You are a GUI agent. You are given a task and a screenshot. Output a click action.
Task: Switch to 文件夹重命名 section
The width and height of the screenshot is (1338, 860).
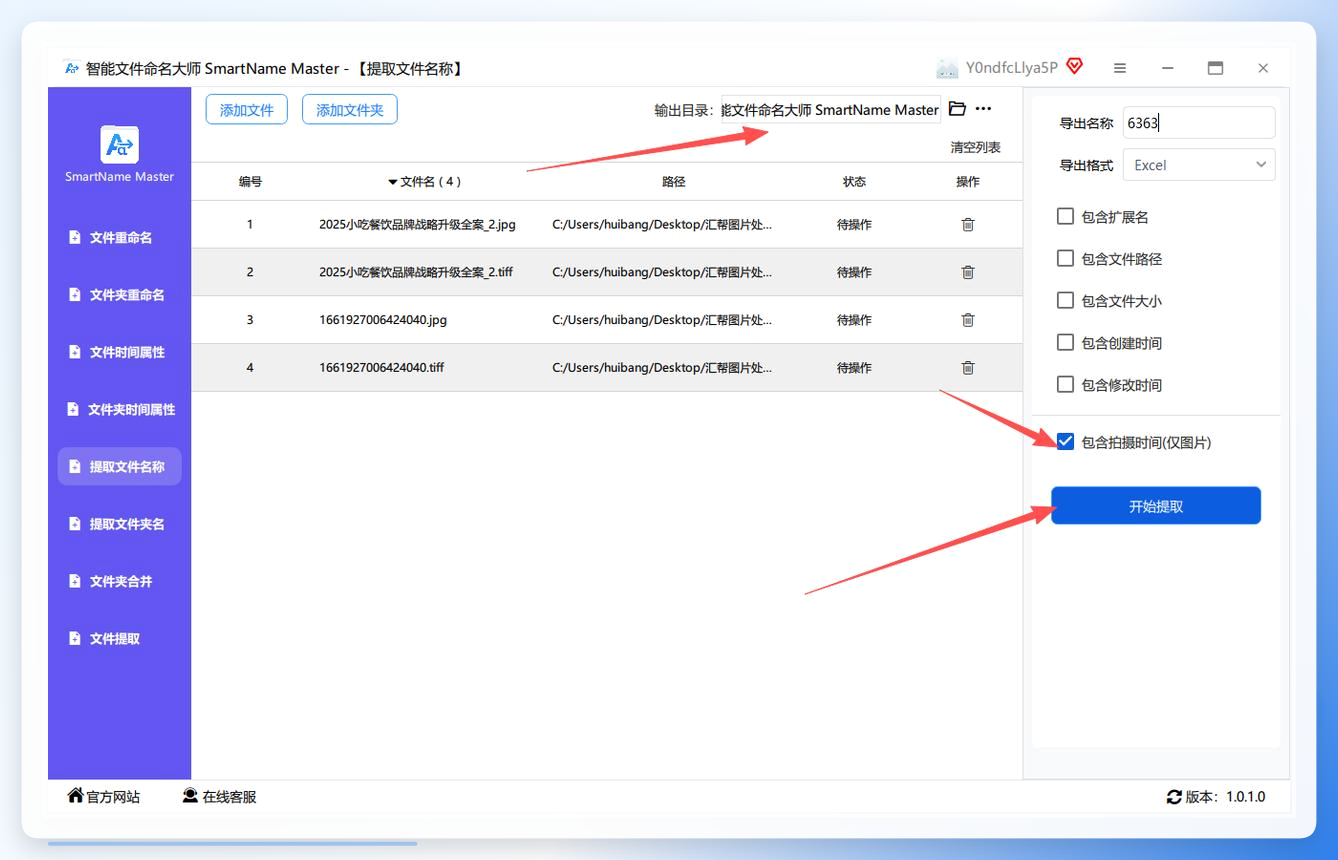tap(120, 295)
